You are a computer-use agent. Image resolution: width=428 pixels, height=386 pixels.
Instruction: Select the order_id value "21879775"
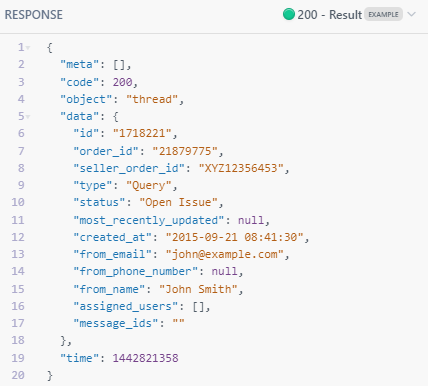[185, 151]
